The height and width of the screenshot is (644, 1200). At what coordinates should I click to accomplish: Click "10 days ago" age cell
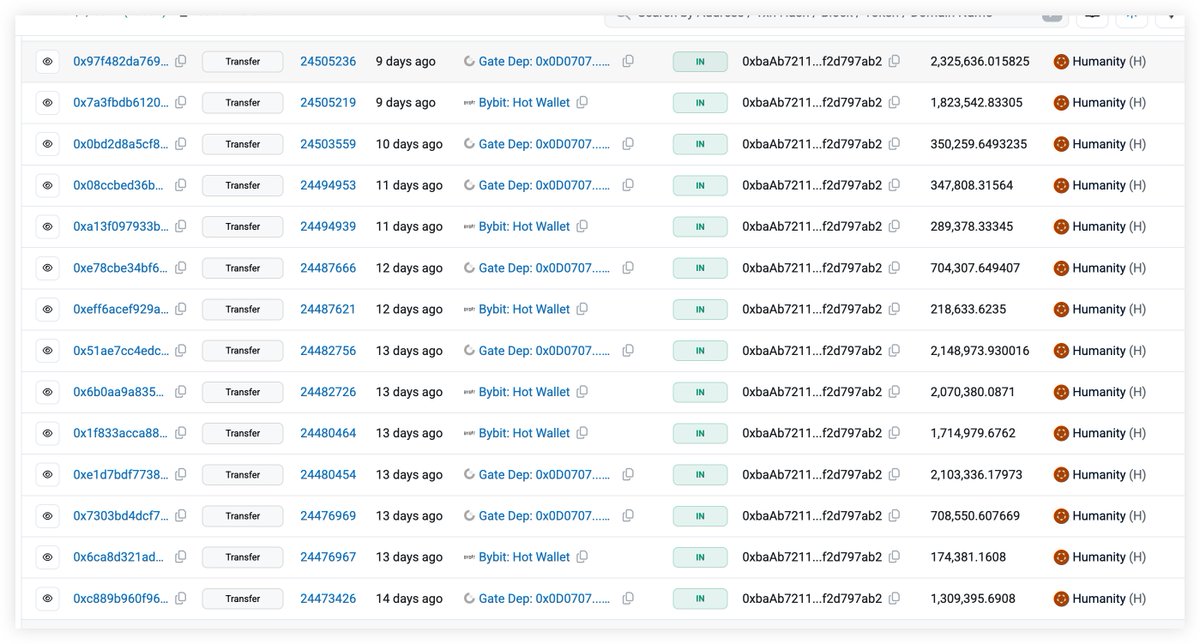pos(409,144)
